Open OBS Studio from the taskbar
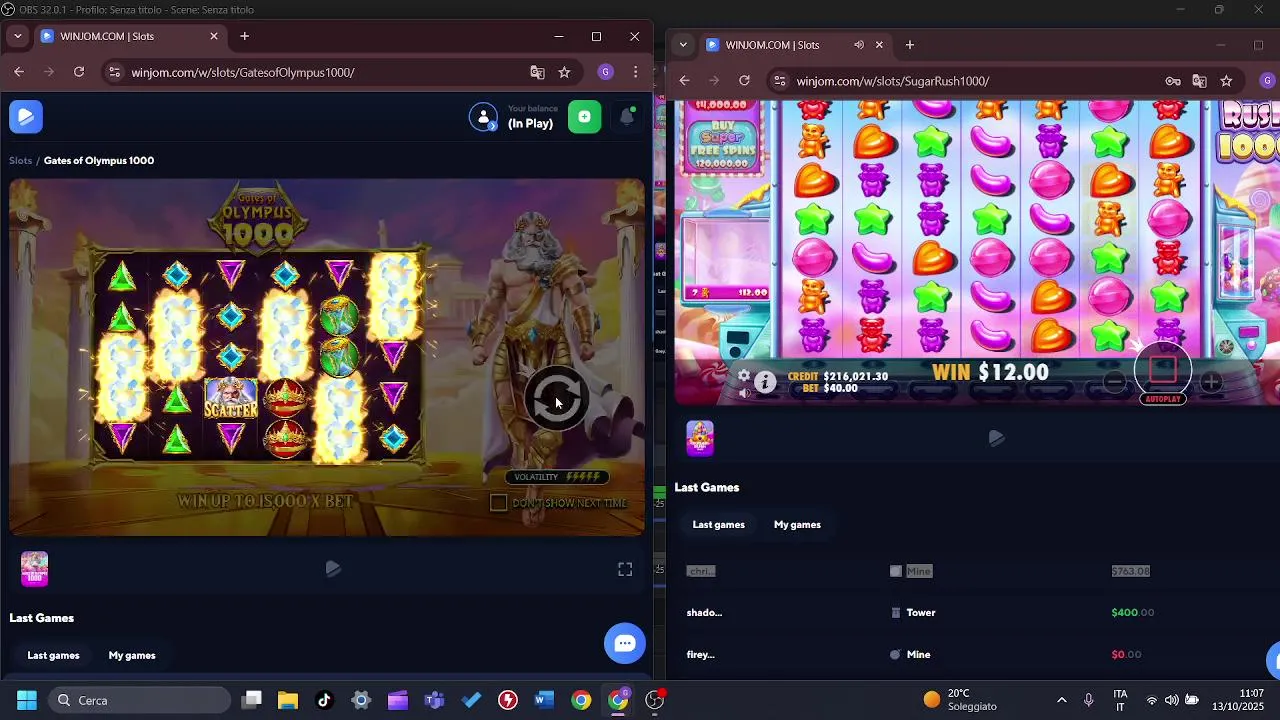1280x720 pixels. click(655, 700)
